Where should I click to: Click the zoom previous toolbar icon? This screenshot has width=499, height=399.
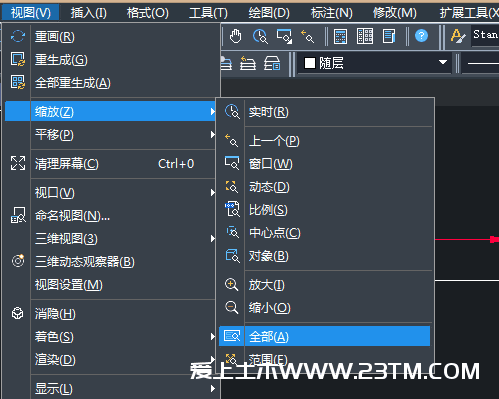pos(307,36)
